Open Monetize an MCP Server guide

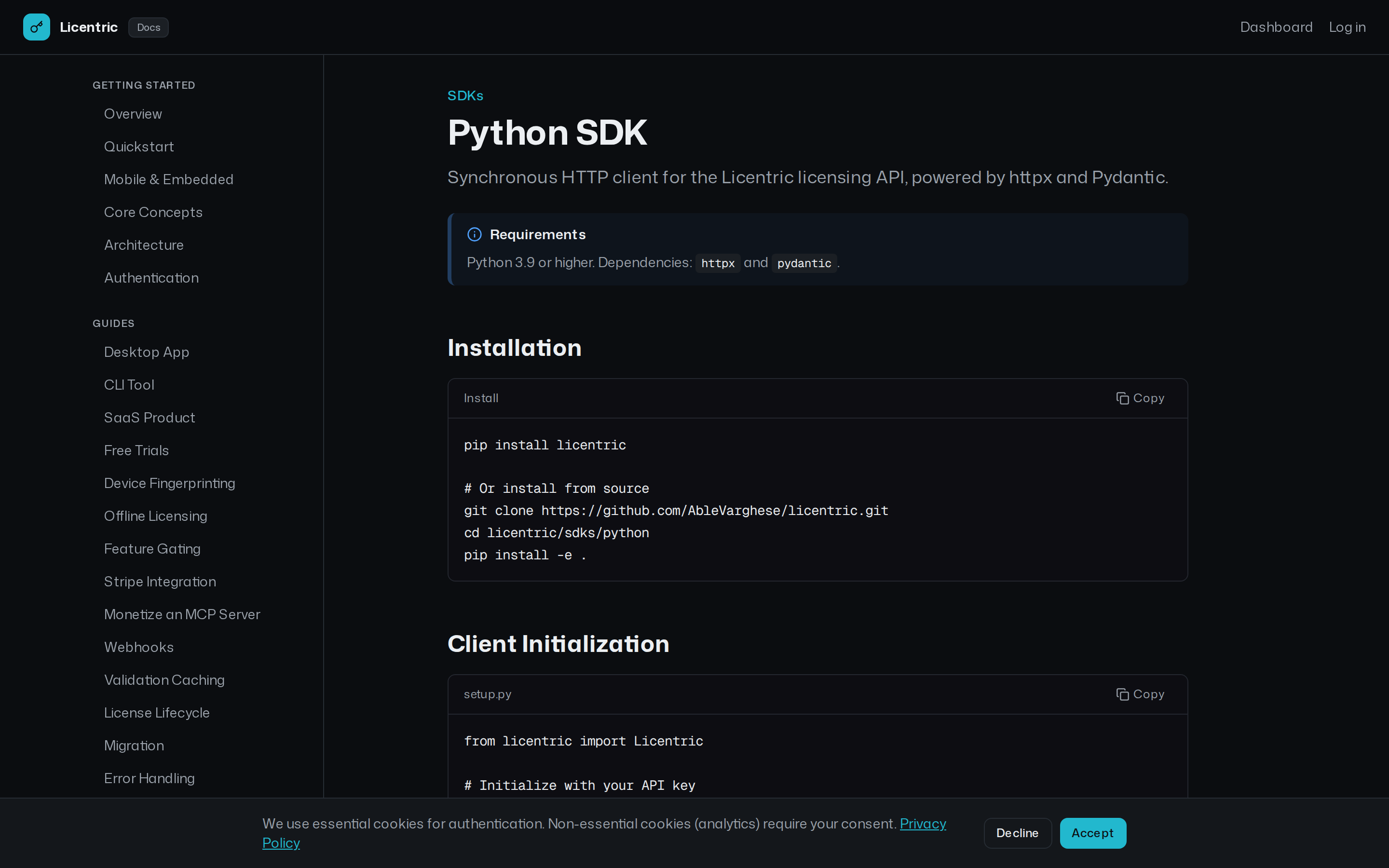pos(182,614)
